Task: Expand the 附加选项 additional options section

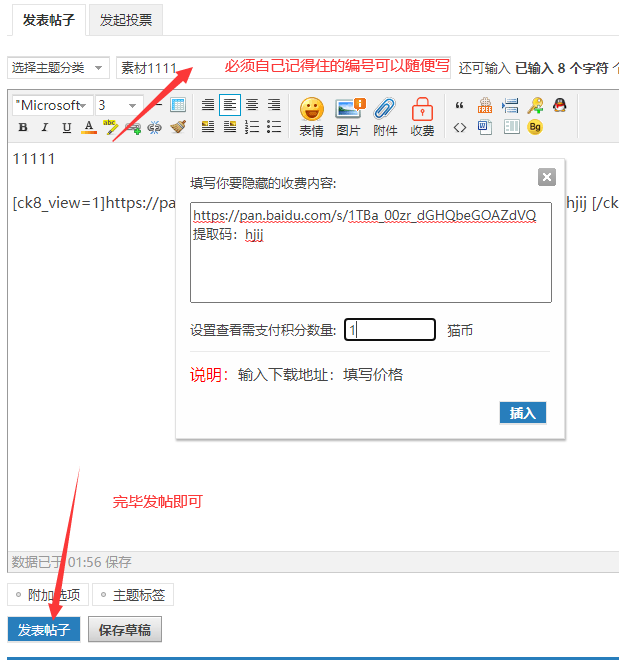Action: coord(47,595)
